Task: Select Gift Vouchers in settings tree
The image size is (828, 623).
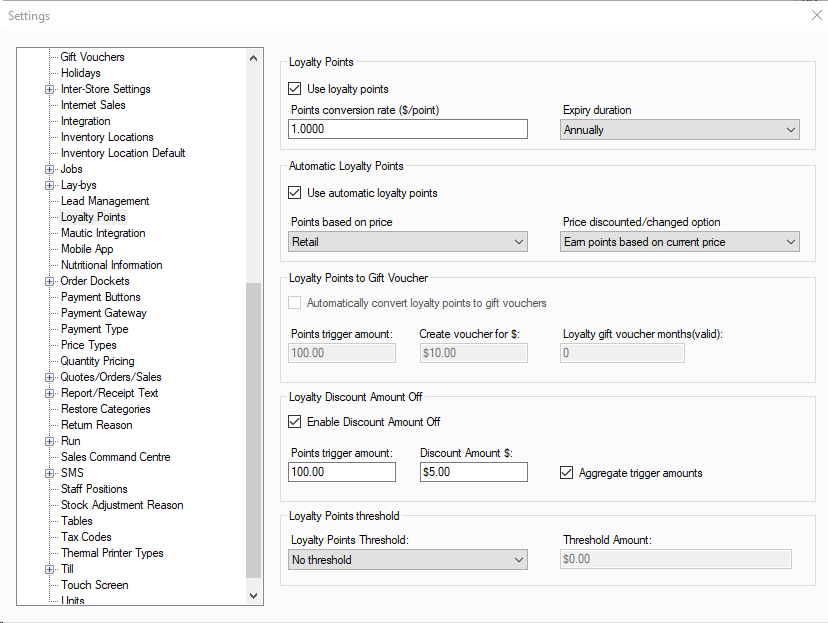Action: point(92,57)
